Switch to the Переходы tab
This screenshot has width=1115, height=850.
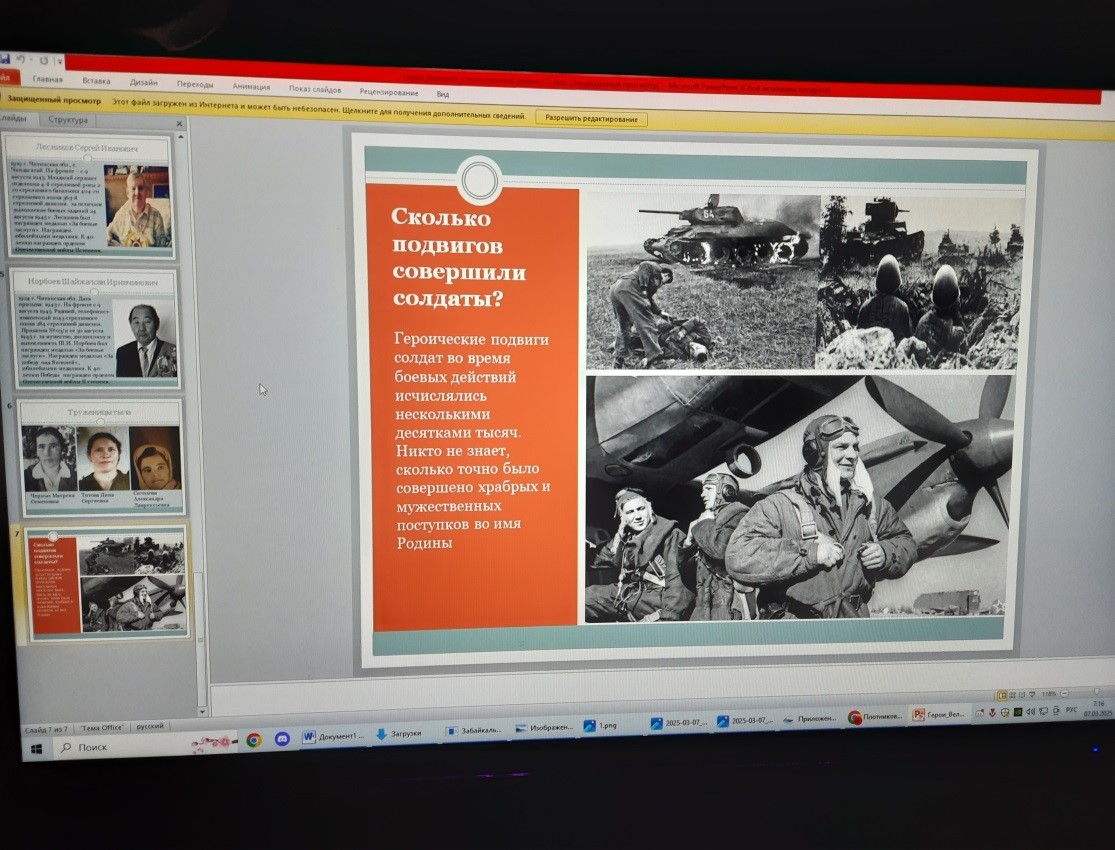pos(195,84)
